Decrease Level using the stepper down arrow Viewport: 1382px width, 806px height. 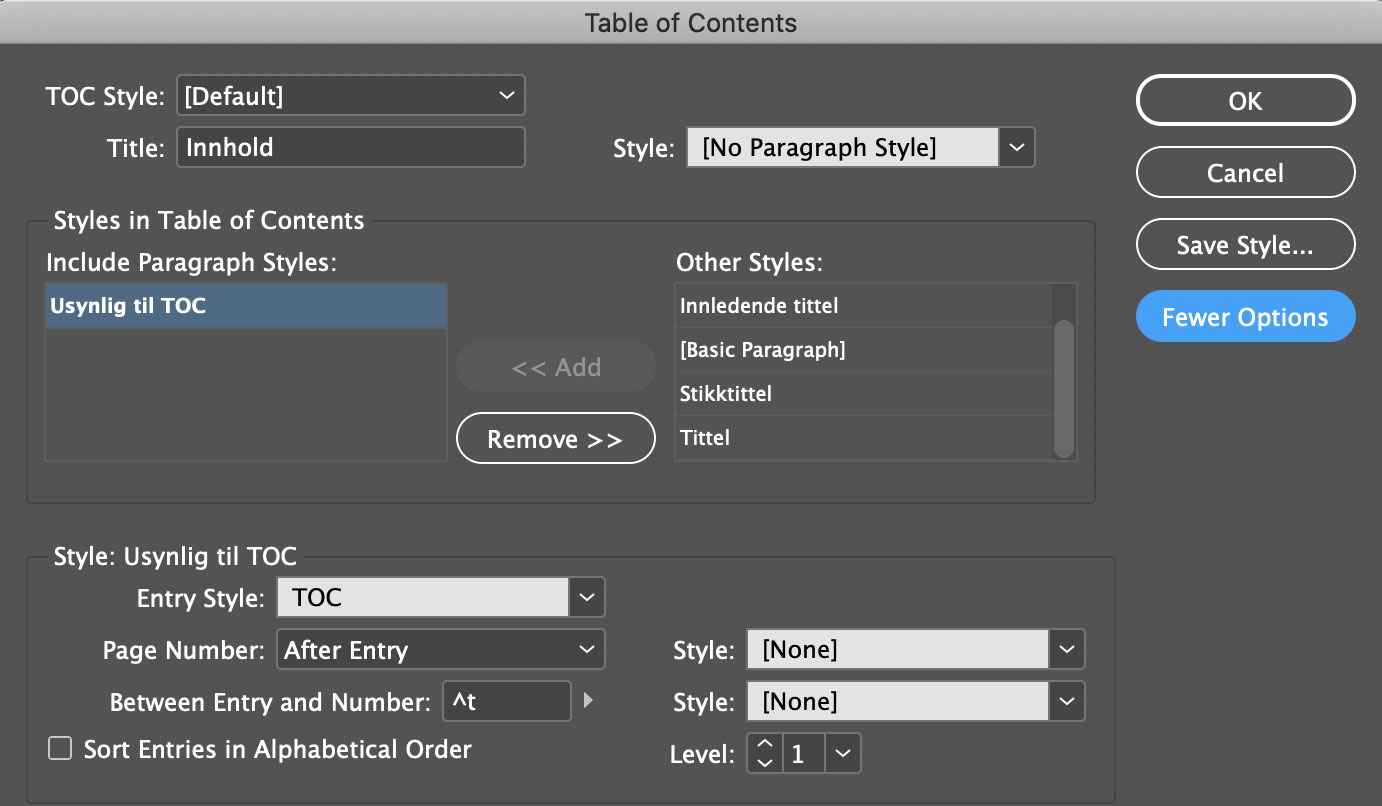click(765, 763)
